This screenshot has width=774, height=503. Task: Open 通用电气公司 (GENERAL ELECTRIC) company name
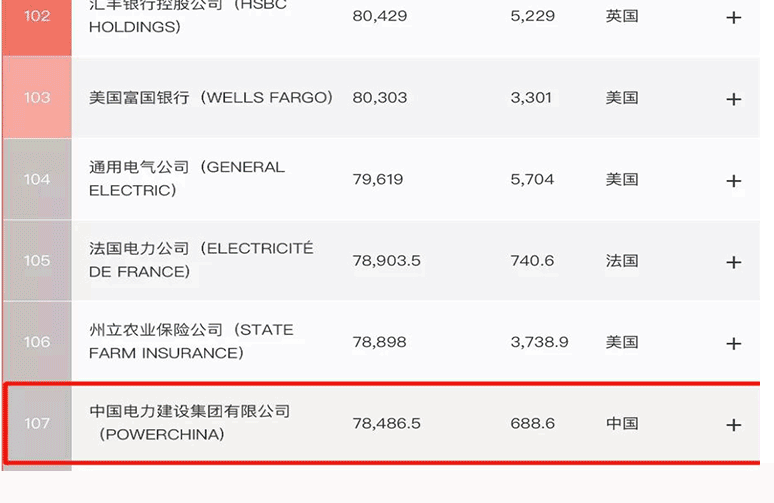(x=187, y=179)
